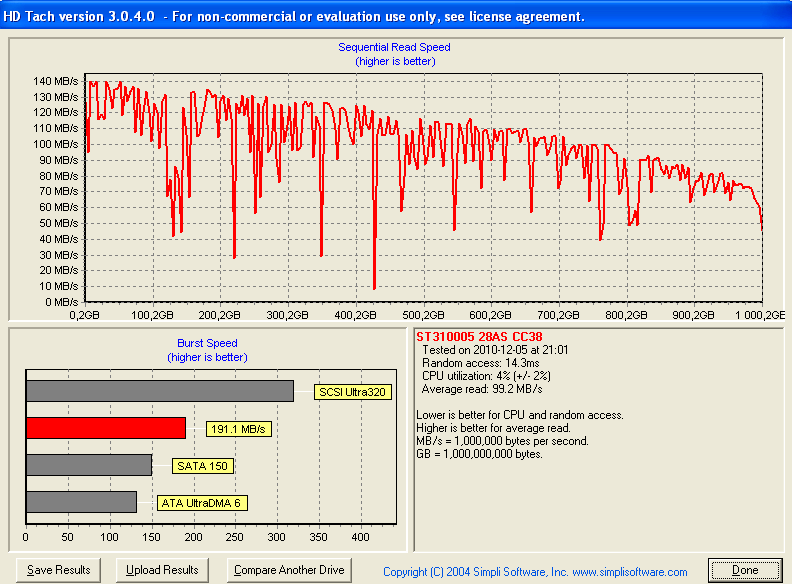Select the red 191.1 MB/s burst bar
Viewport: 792px width, 584px height.
[x=106, y=428]
